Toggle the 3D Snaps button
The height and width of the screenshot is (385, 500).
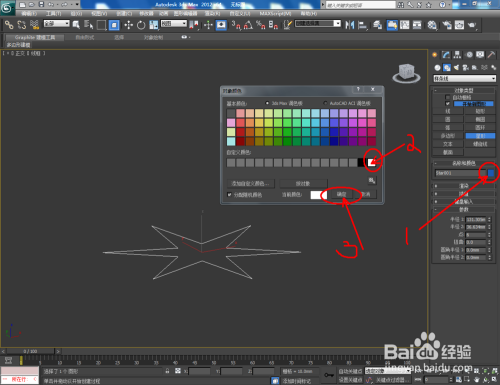236,25
